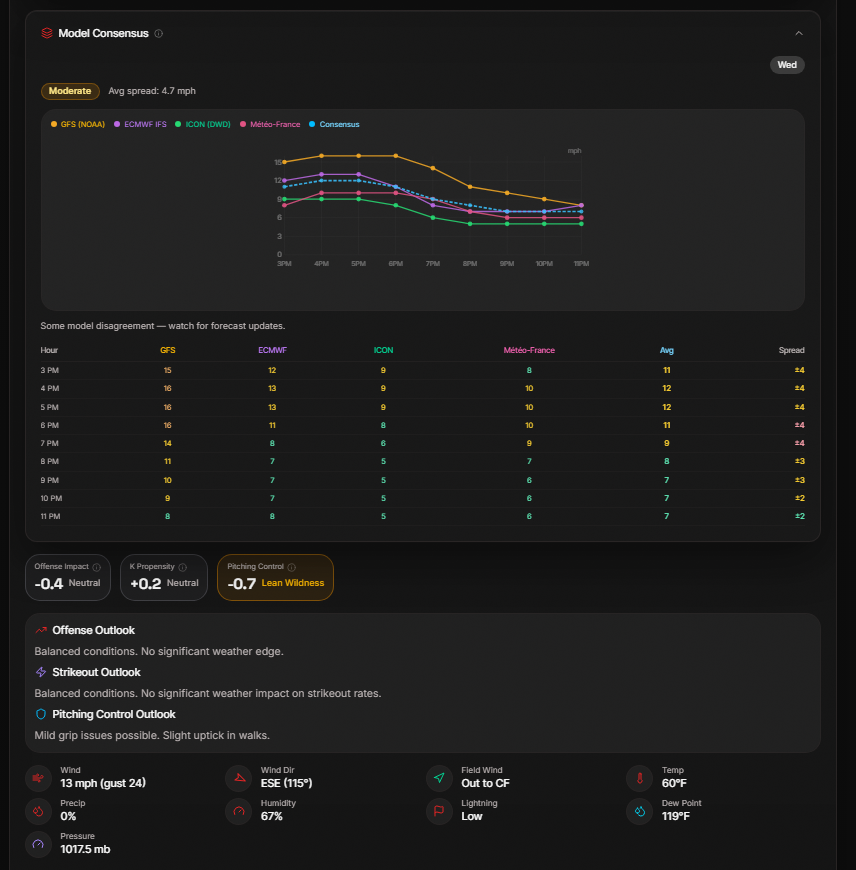Screen dimensions: 856x870
Task: Click the Dew Point droplet icon
Action: [x=640, y=811]
